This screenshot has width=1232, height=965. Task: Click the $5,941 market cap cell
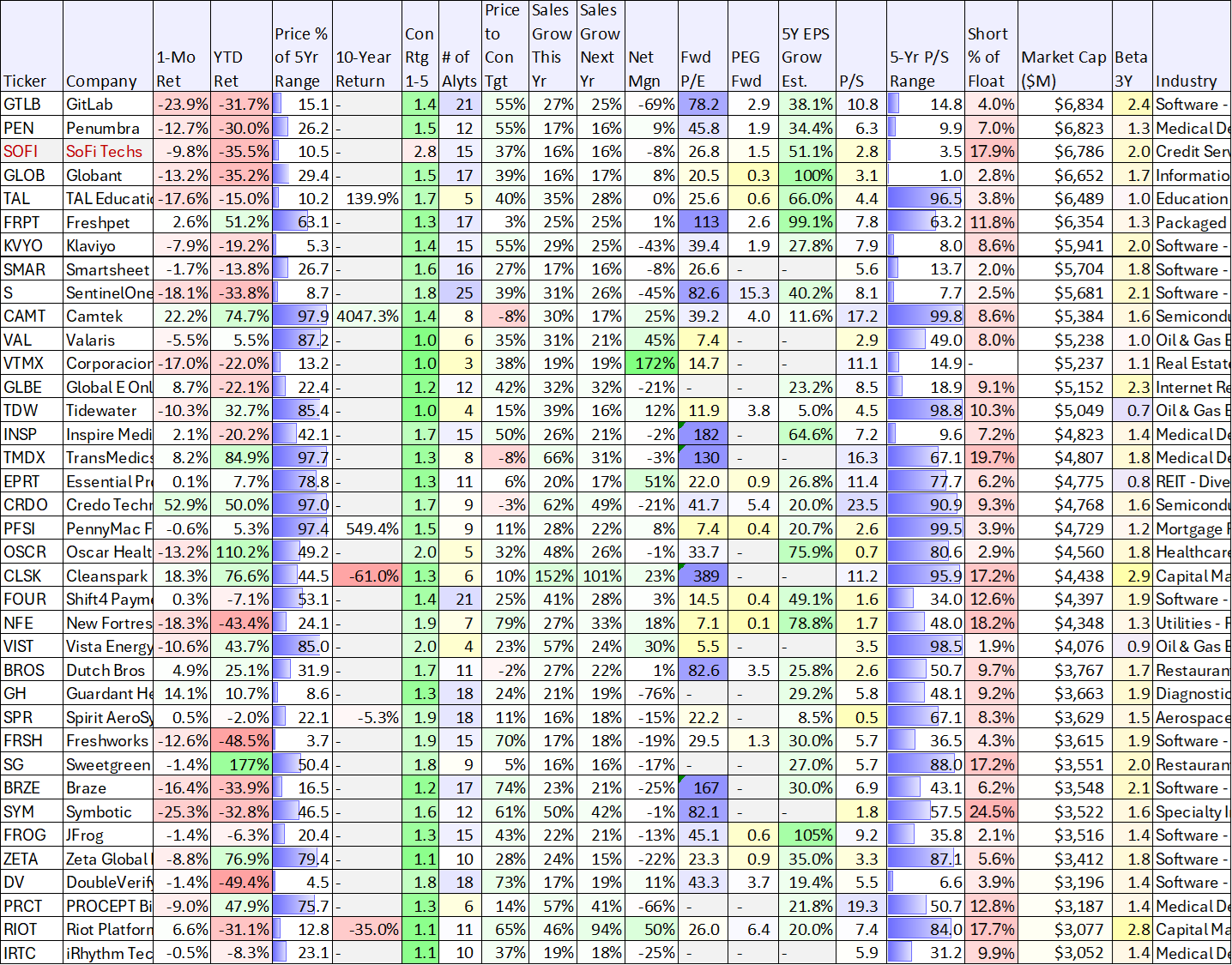click(1065, 246)
